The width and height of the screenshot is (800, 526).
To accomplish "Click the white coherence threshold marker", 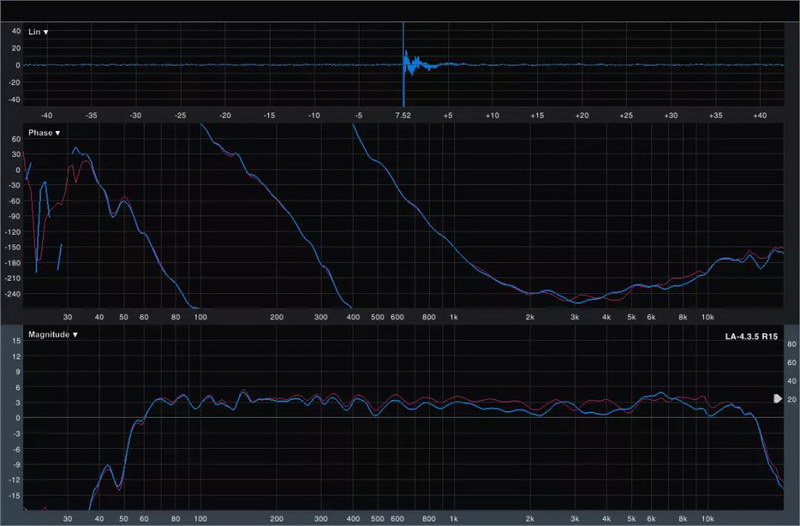I will point(778,399).
